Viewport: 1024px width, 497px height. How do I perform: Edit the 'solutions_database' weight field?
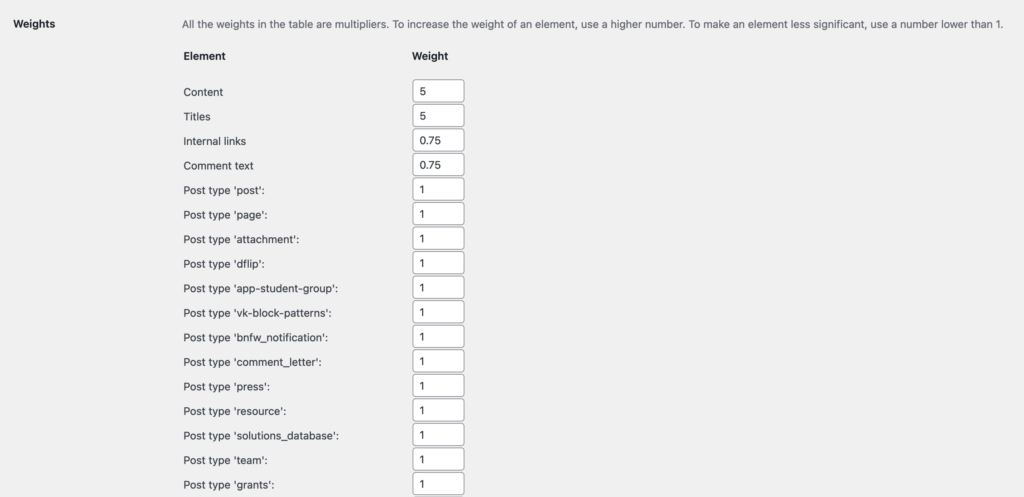coord(438,435)
